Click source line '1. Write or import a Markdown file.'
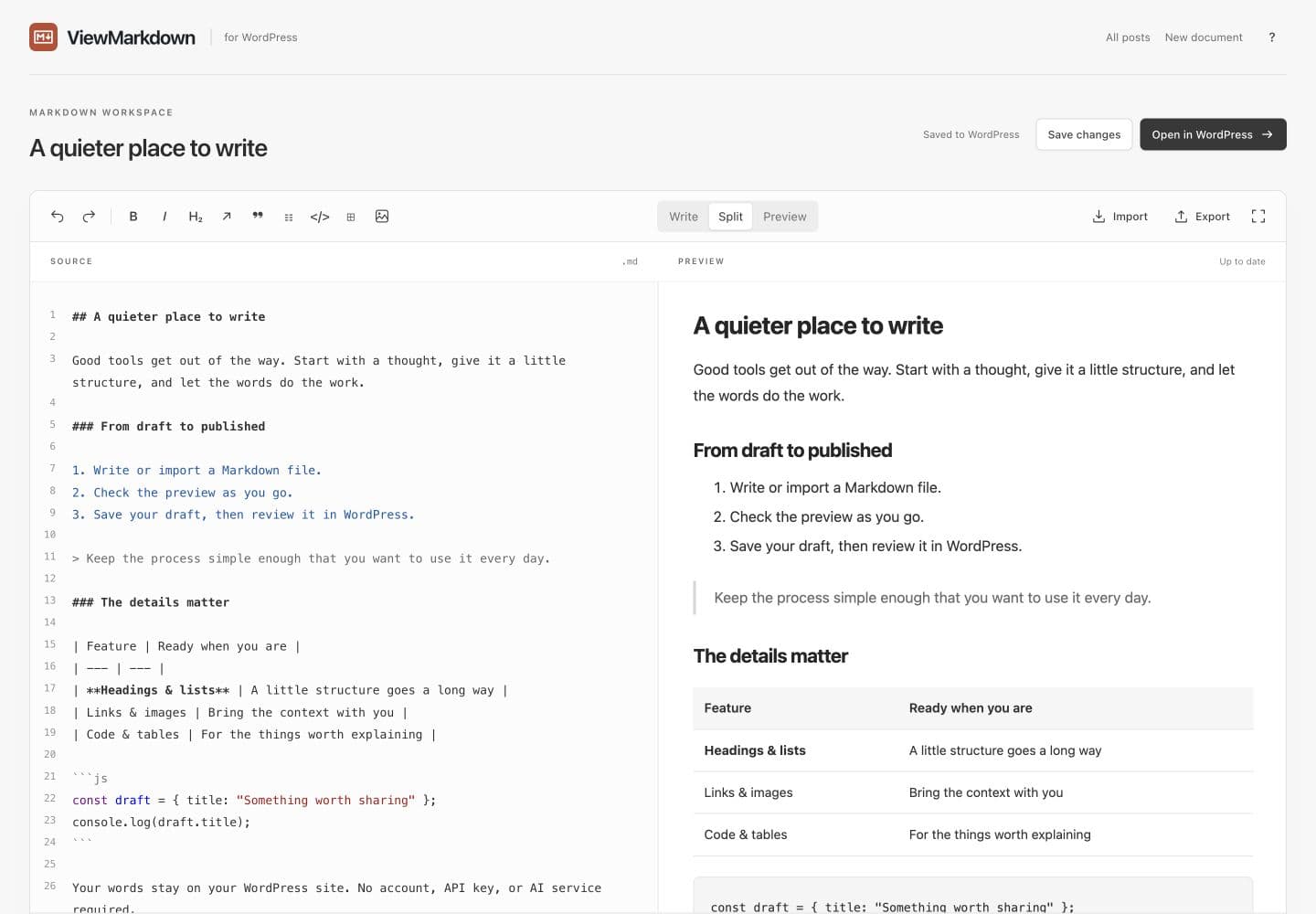Image resolution: width=1316 pixels, height=914 pixels. 196,470
